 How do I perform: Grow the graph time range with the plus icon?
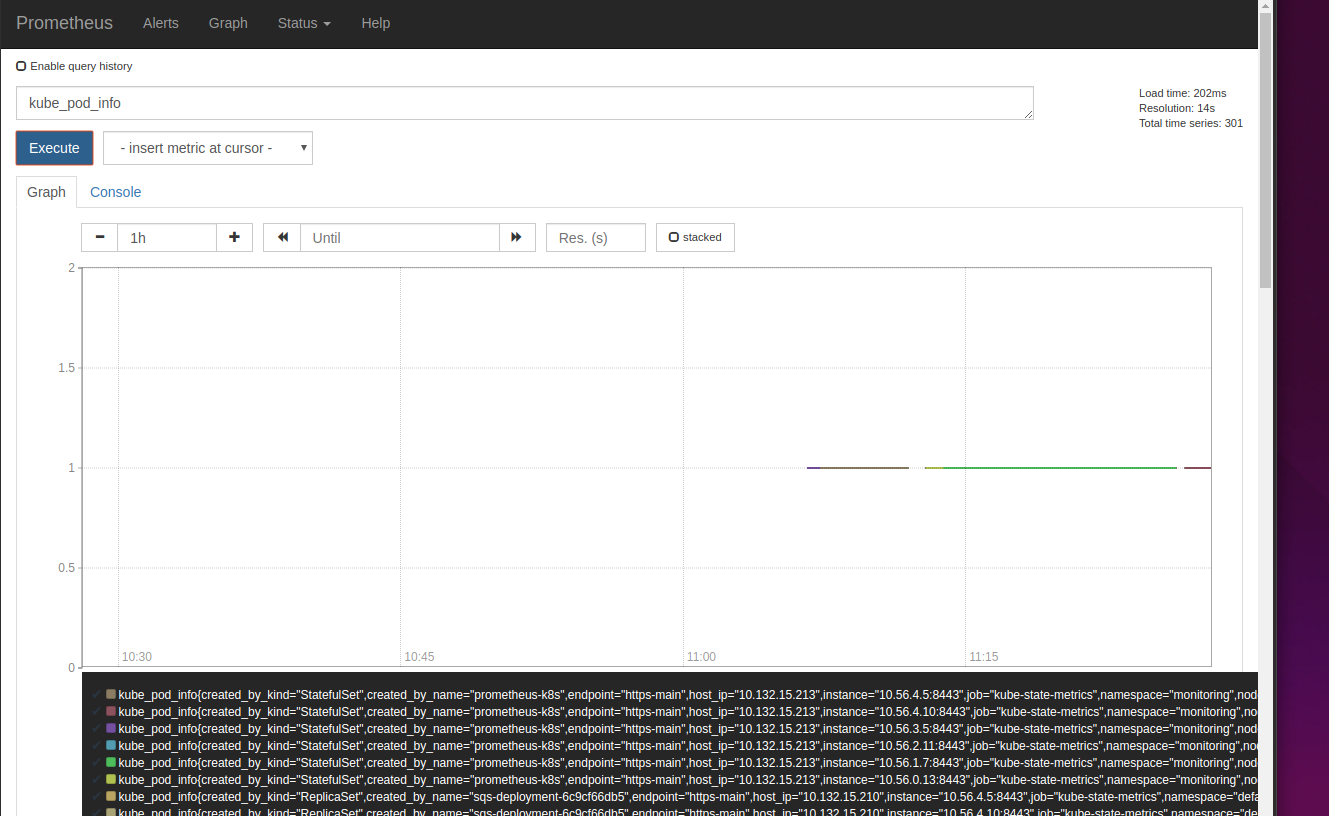coord(234,237)
